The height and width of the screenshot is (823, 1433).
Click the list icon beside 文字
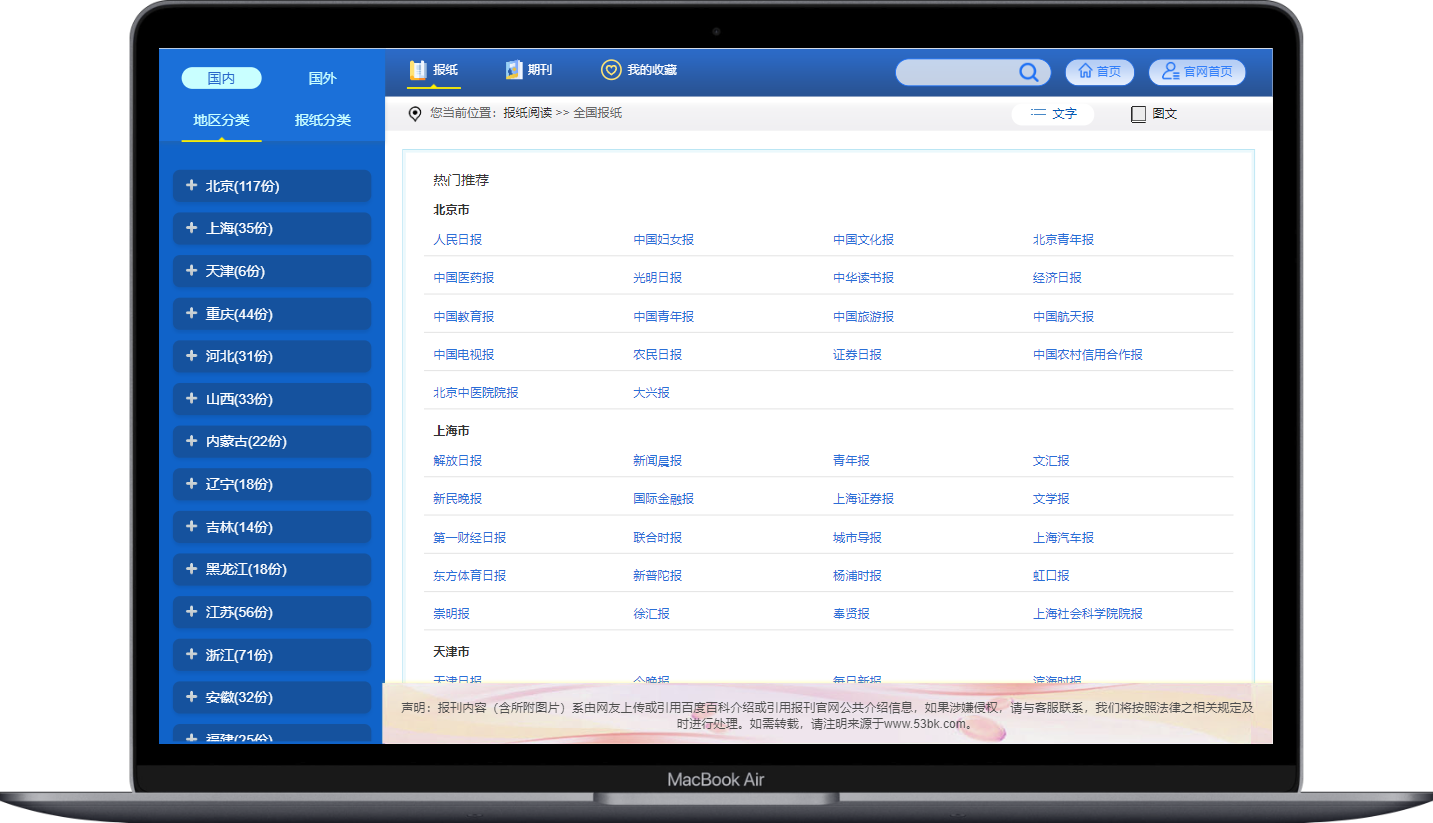[x=1038, y=113]
